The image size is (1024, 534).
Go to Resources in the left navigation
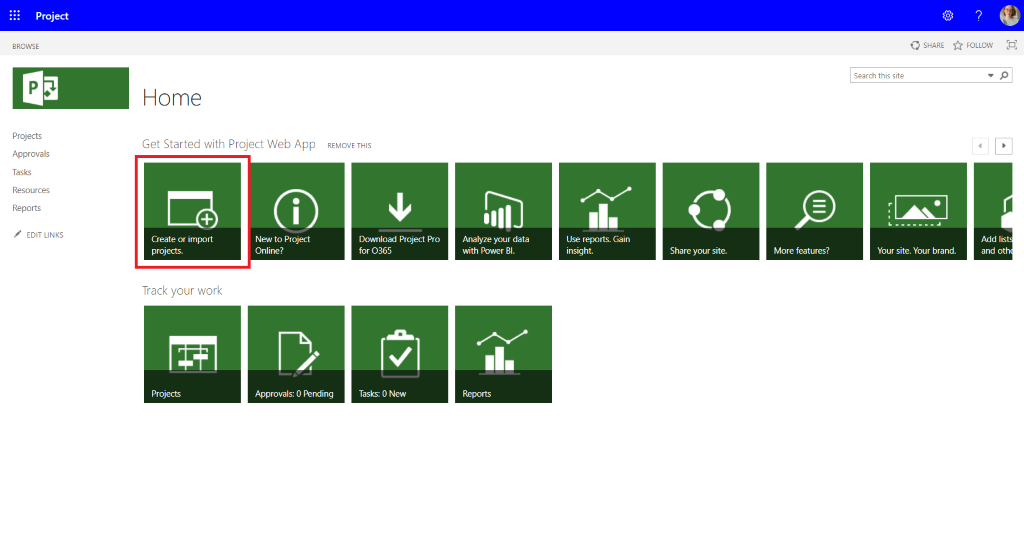(31, 190)
